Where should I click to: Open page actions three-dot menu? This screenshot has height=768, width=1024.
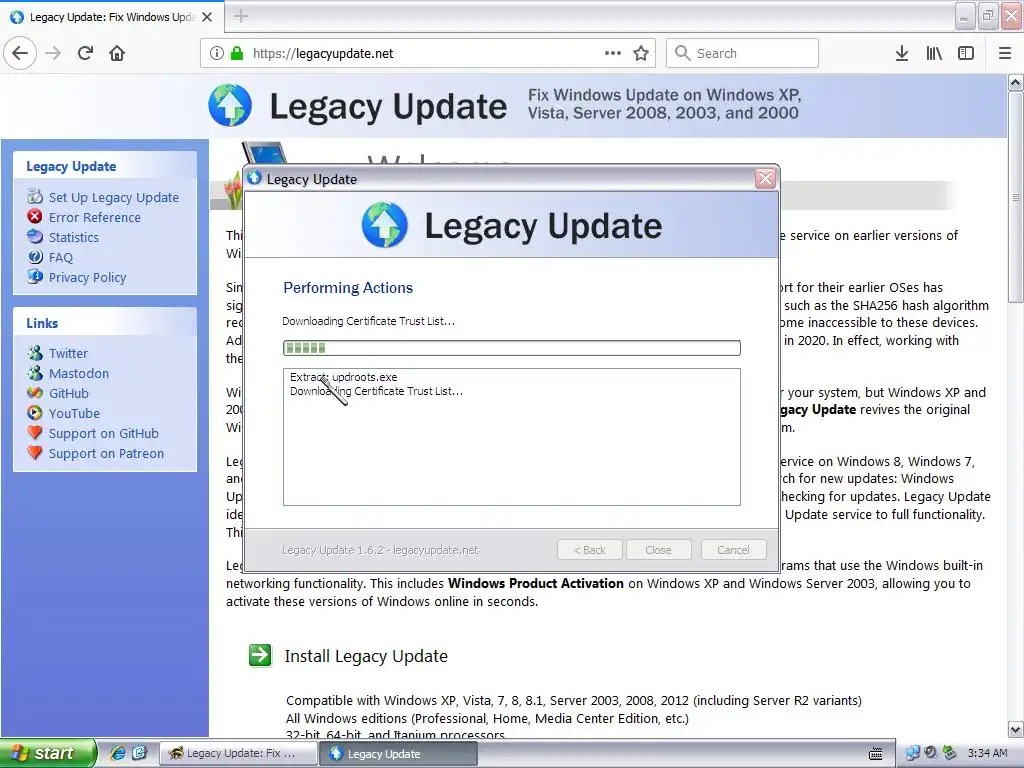click(x=613, y=53)
